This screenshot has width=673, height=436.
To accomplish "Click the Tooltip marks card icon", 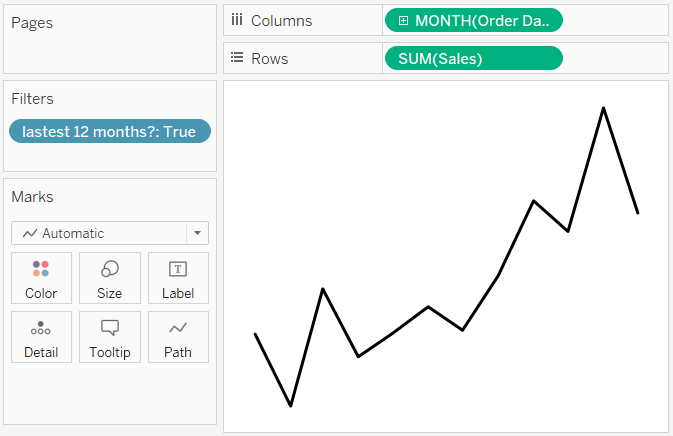I will point(110,328).
